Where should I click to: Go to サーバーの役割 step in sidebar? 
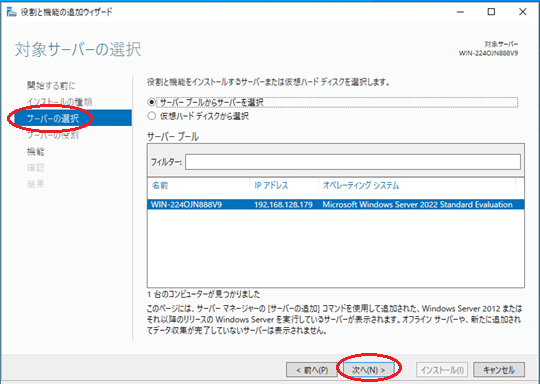click(53, 135)
